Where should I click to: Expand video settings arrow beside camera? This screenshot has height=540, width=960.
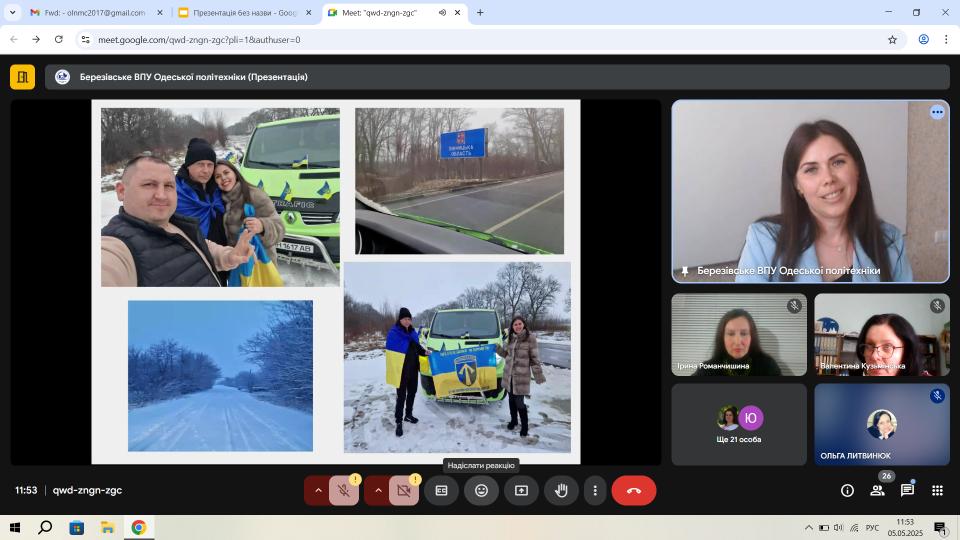pyautogui.click(x=378, y=491)
